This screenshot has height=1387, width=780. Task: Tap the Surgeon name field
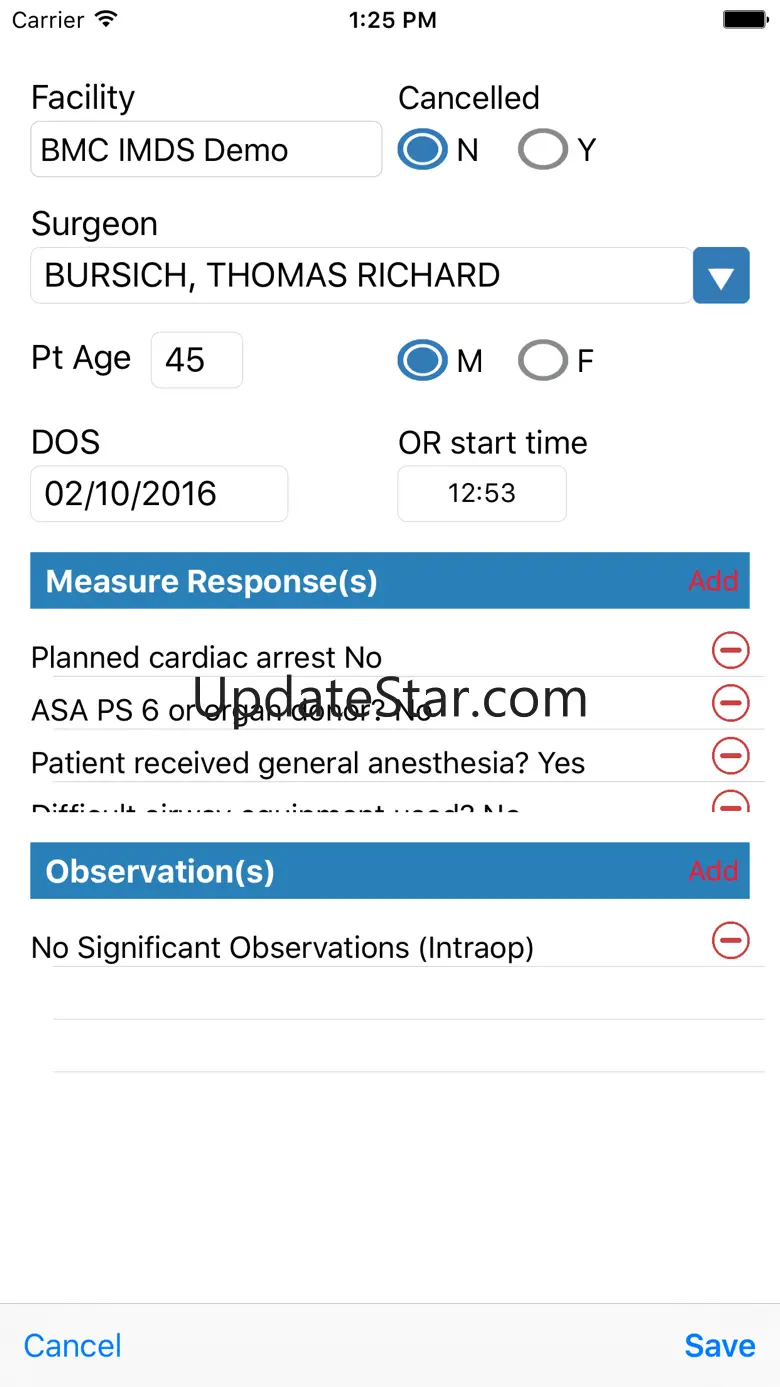(361, 275)
